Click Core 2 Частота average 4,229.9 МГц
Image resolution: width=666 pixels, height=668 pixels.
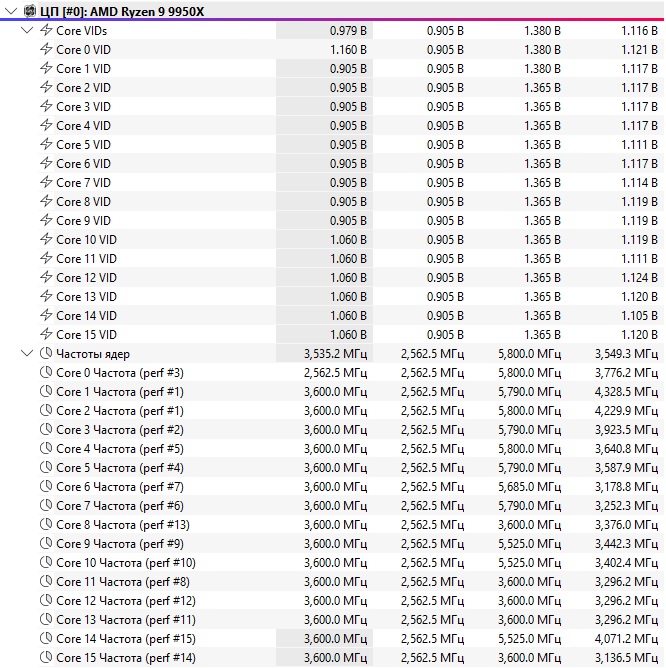point(626,411)
